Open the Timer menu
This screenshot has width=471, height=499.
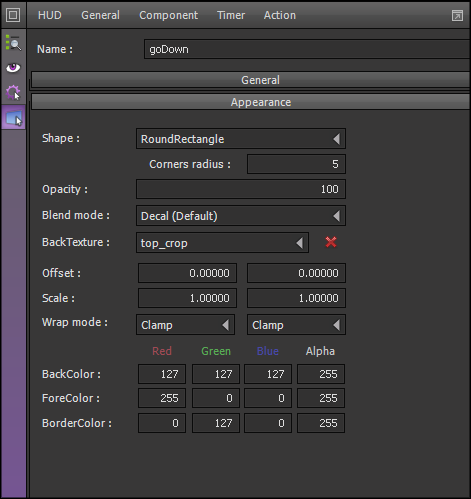pos(231,15)
